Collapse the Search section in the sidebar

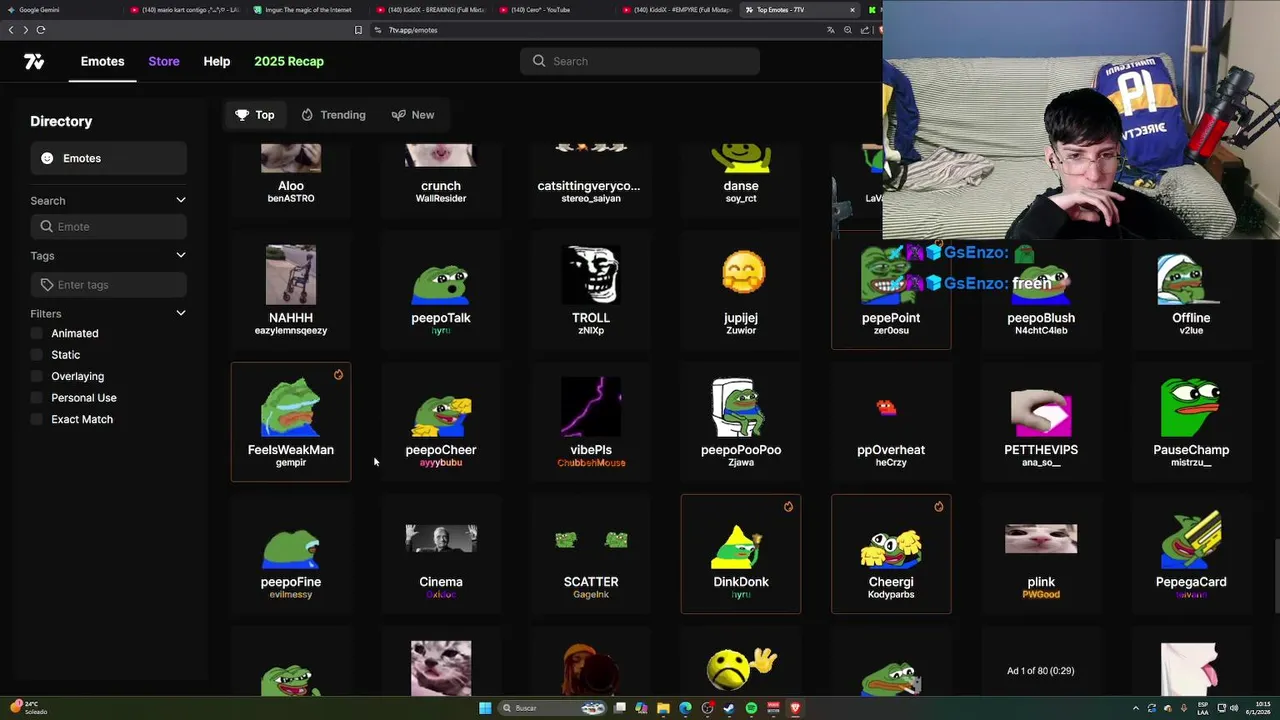181,201
